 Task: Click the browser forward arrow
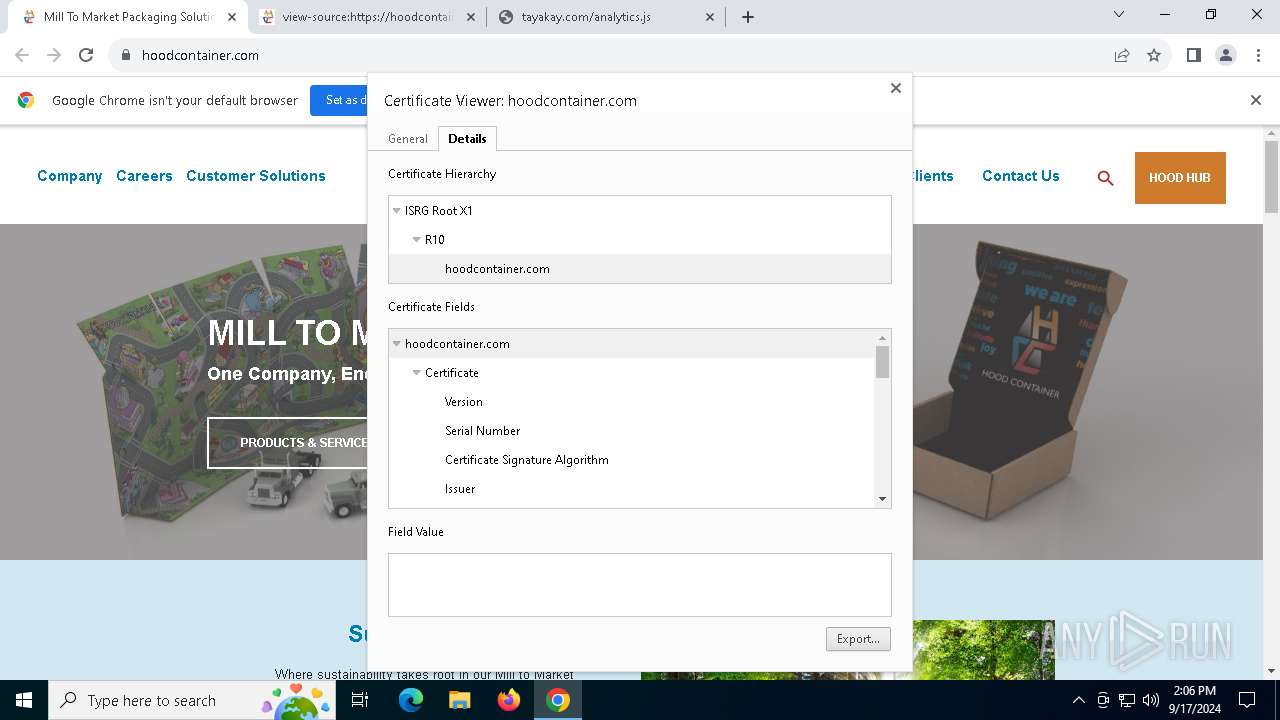pos(54,55)
